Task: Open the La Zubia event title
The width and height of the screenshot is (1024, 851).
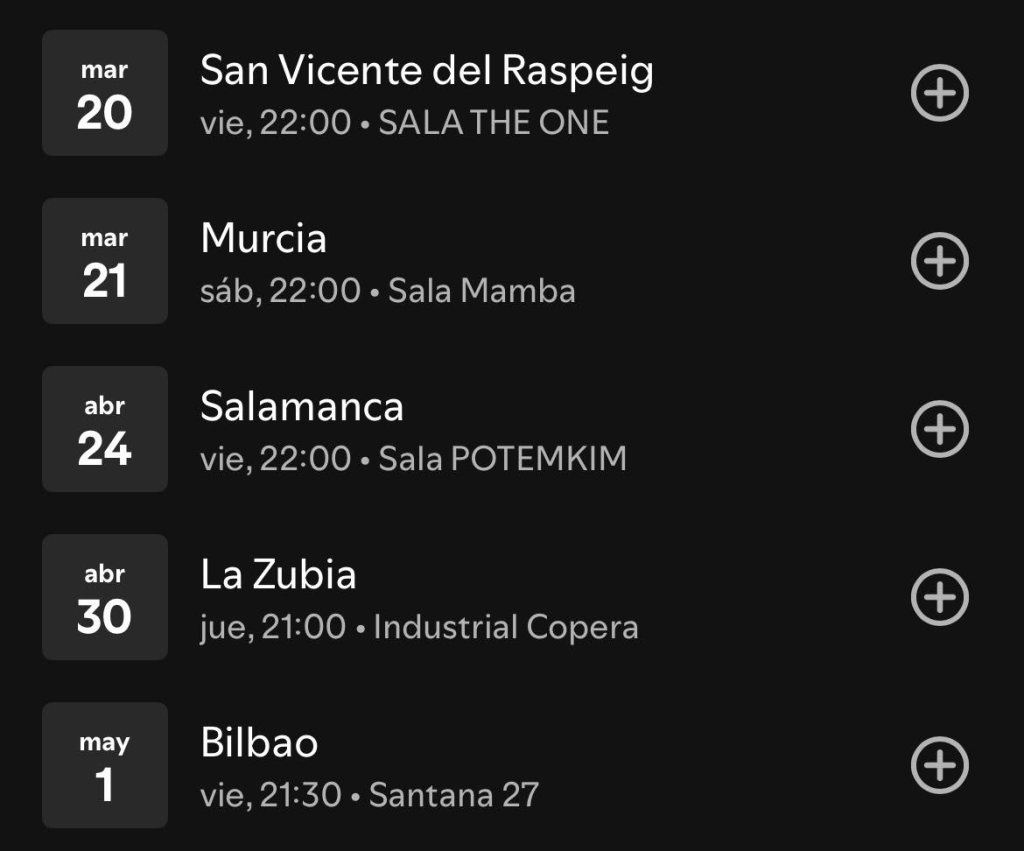Action: 278,575
